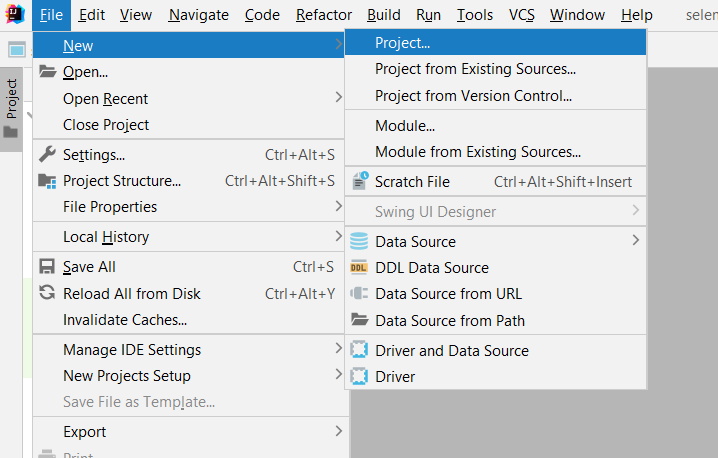718x458 pixels.
Task: Expand the Local History submenu arrow
Action: [339, 237]
